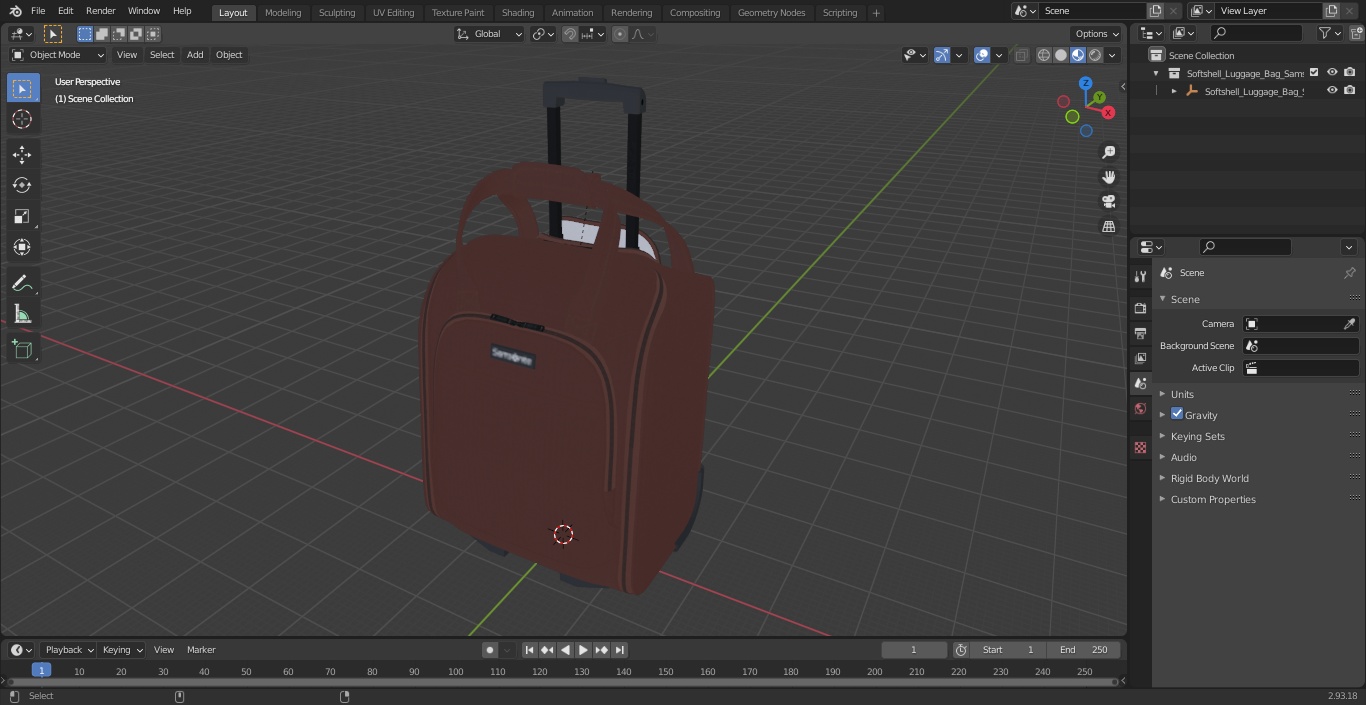
Task: Switch to Wireframe viewport shading
Action: 1044,55
